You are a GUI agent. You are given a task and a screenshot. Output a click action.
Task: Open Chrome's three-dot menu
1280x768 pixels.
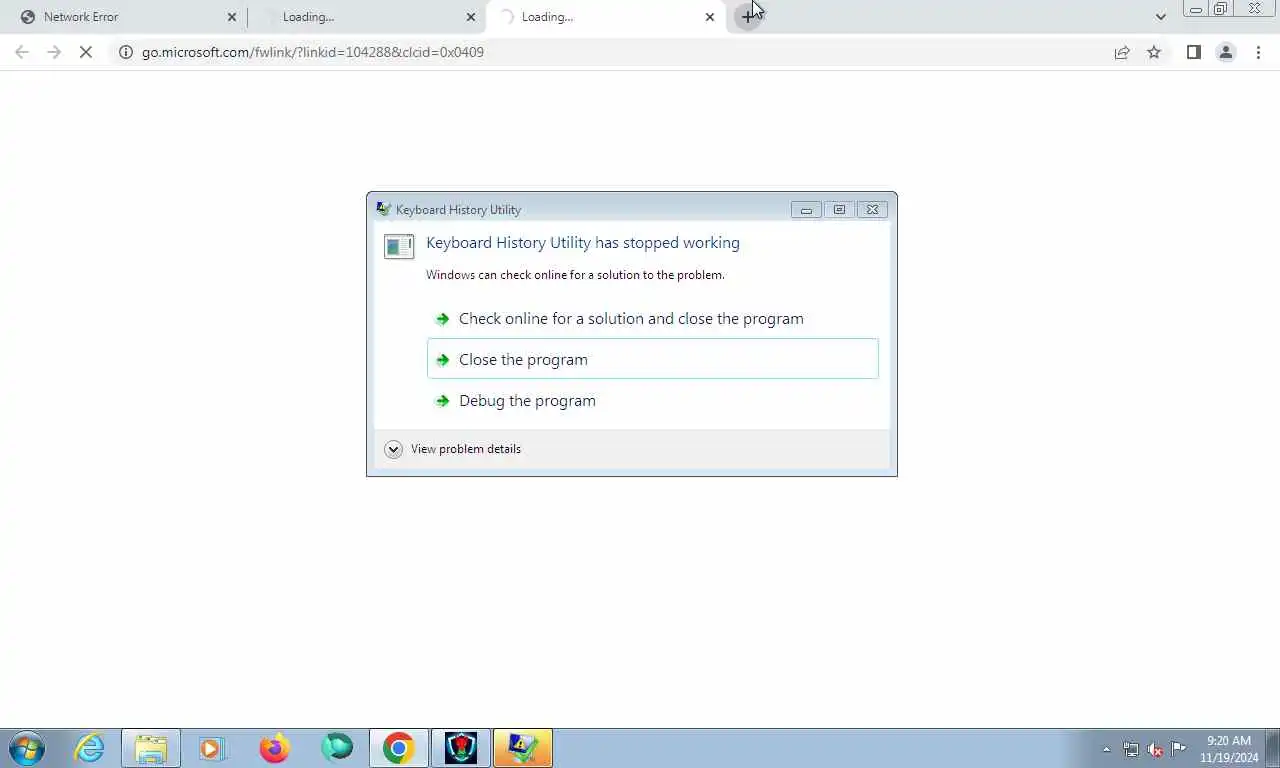[1258, 52]
